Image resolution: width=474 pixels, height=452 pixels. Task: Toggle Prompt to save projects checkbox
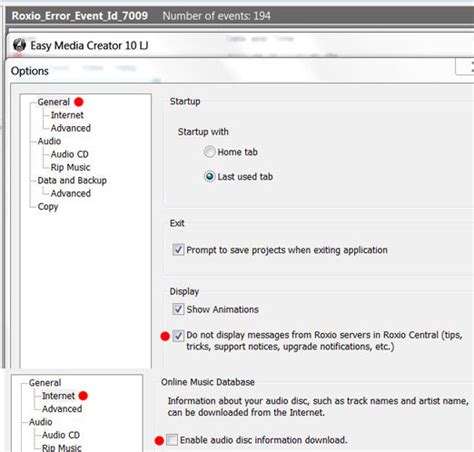(x=178, y=250)
